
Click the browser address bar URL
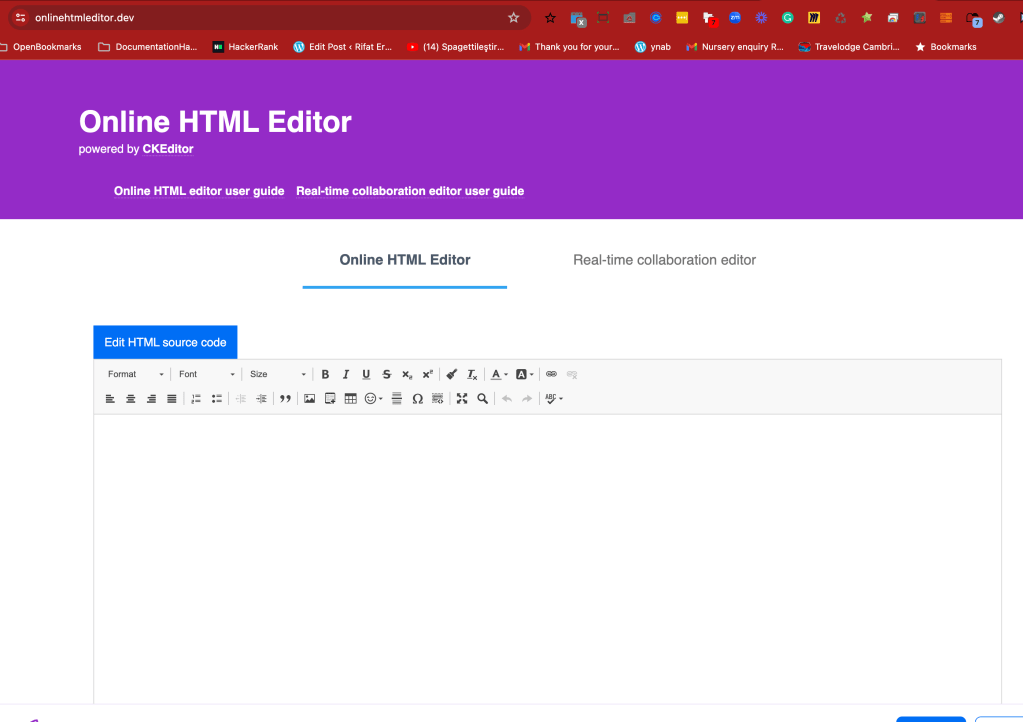pos(85,18)
